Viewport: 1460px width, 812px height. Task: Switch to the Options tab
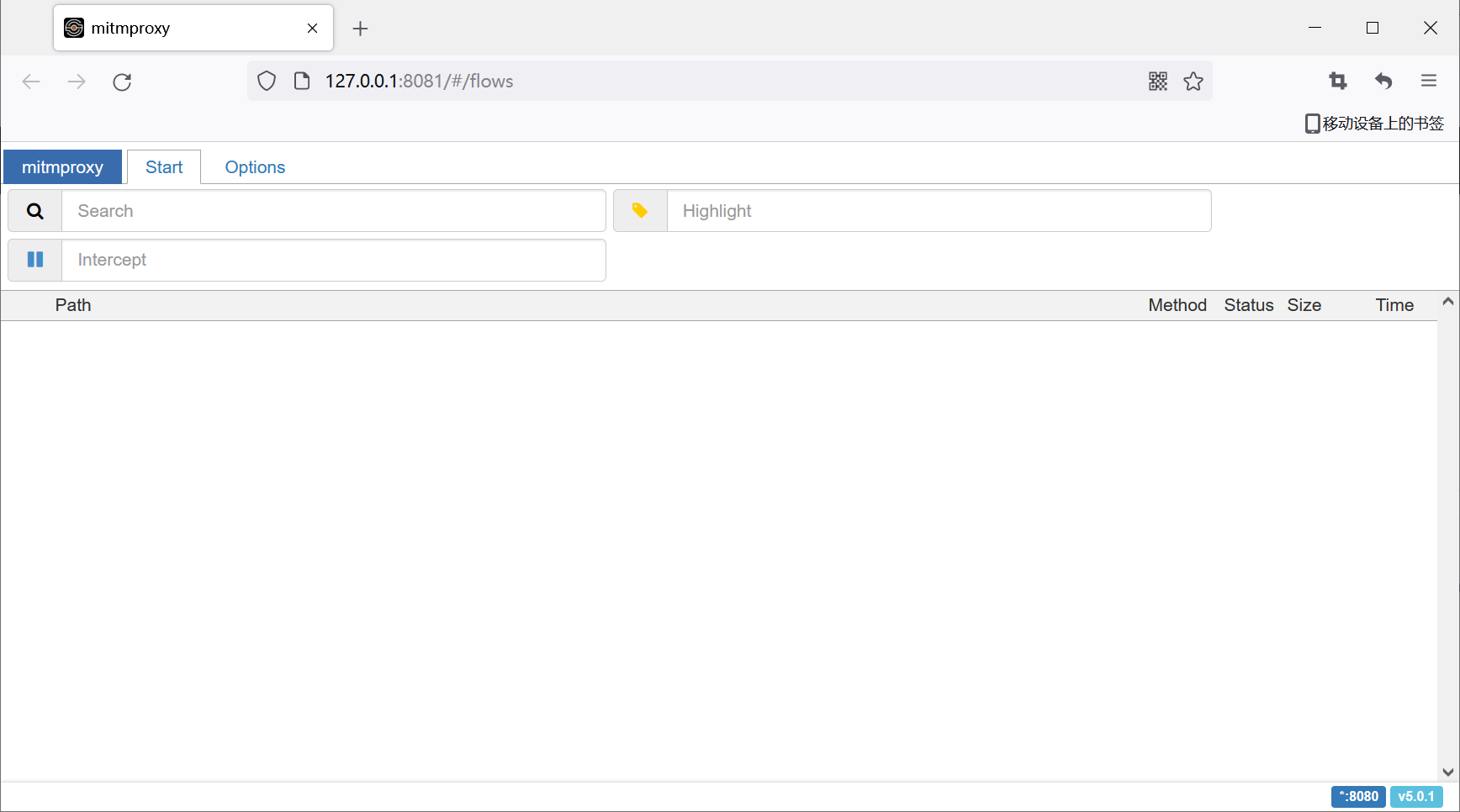(255, 167)
